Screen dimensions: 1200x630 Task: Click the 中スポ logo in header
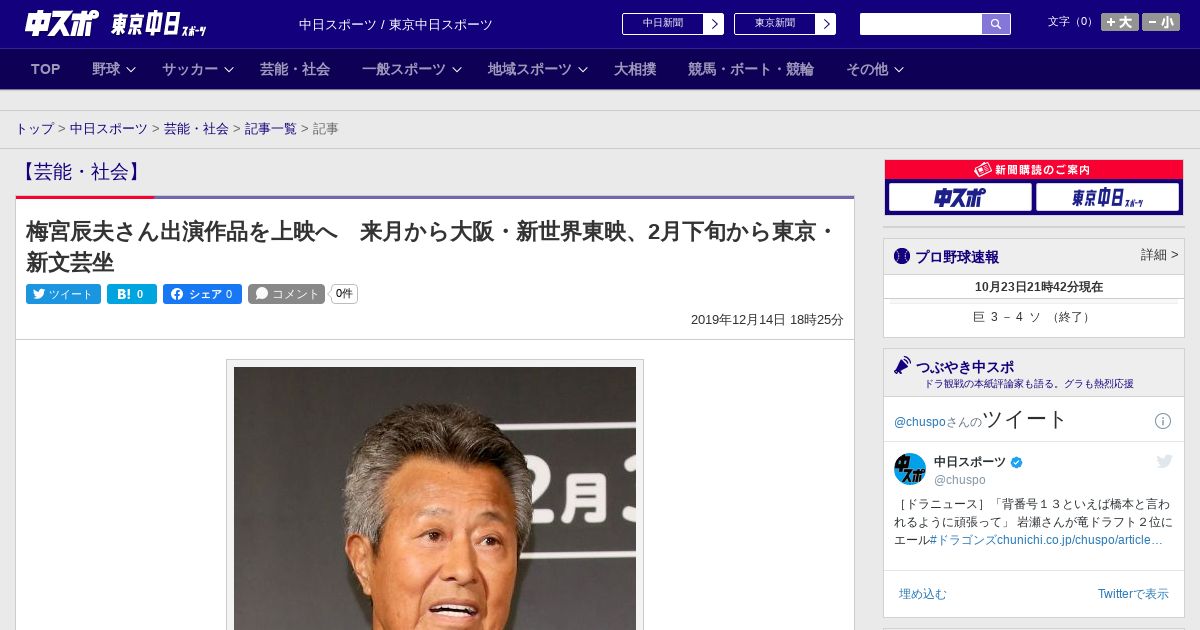(62, 23)
